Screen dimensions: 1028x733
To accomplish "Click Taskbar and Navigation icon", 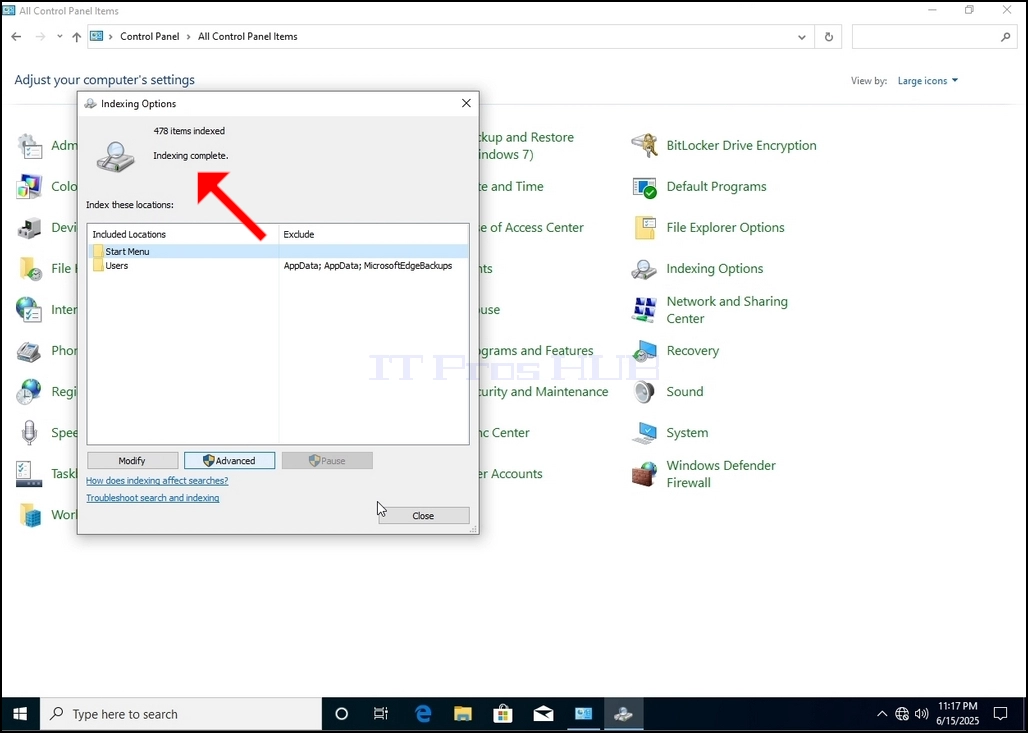I will coord(30,474).
